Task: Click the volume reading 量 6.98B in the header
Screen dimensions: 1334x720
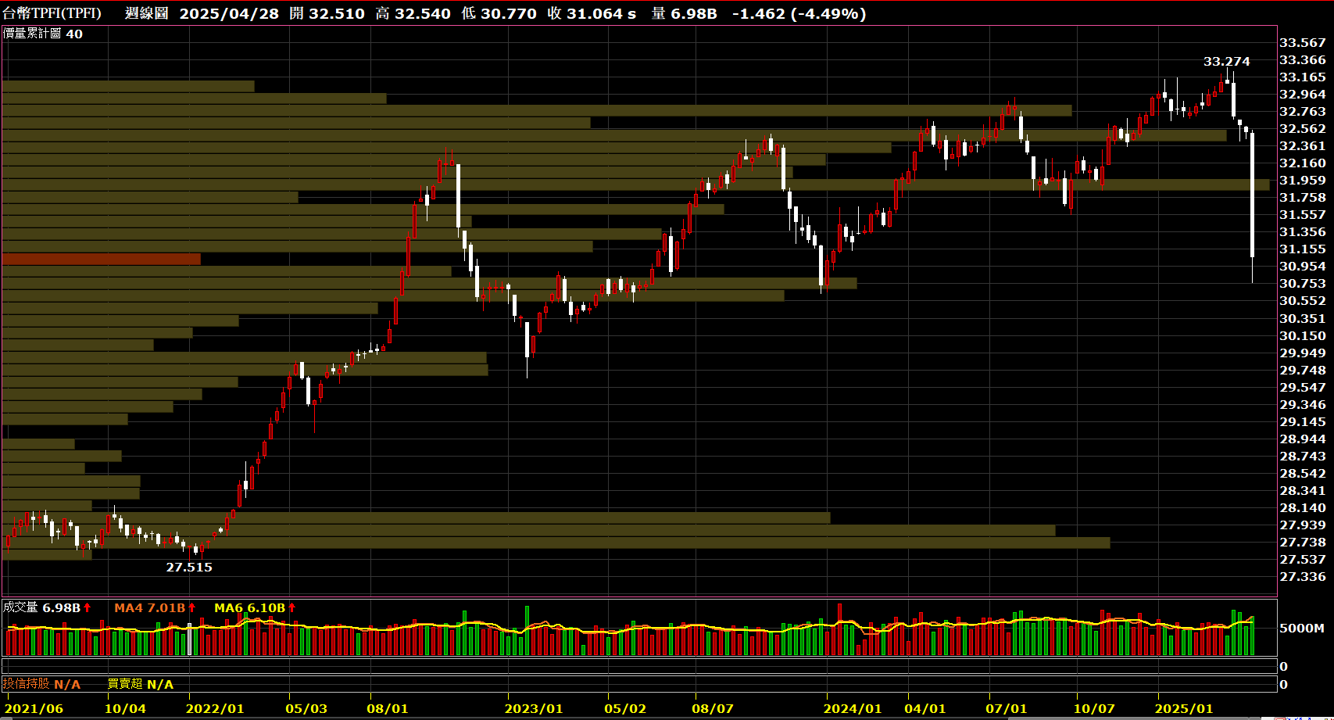Action: pyautogui.click(x=684, y=13)
